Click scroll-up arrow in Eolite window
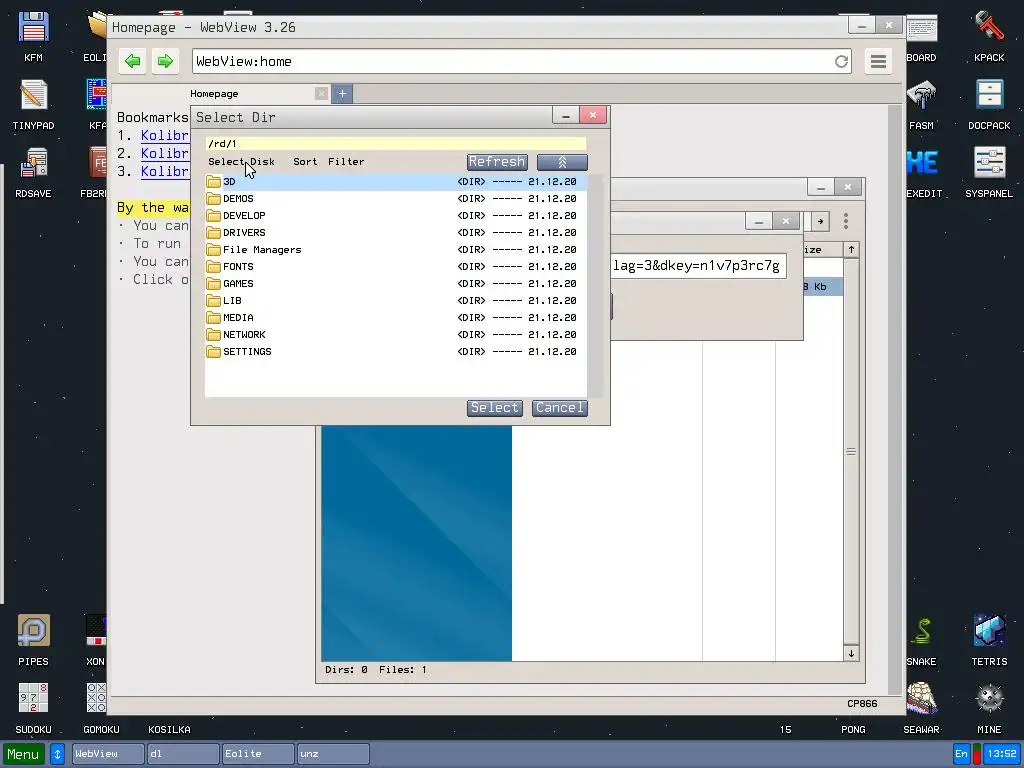 (x=851, y=249)
